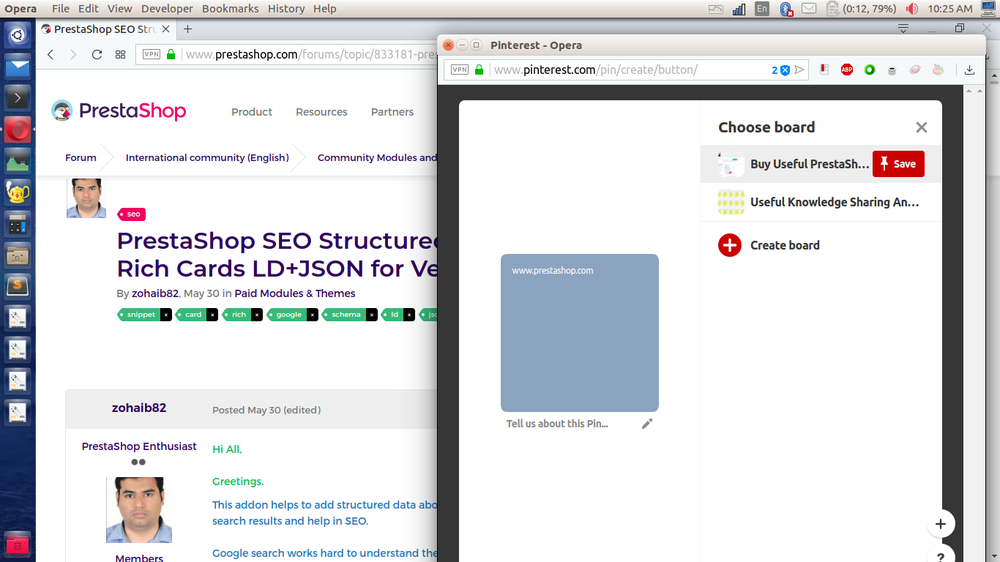Image resolution: width=1000 pixels, height=562 pixels.
Task: Open the Product navigation item
Action: [x=251, y=112]
